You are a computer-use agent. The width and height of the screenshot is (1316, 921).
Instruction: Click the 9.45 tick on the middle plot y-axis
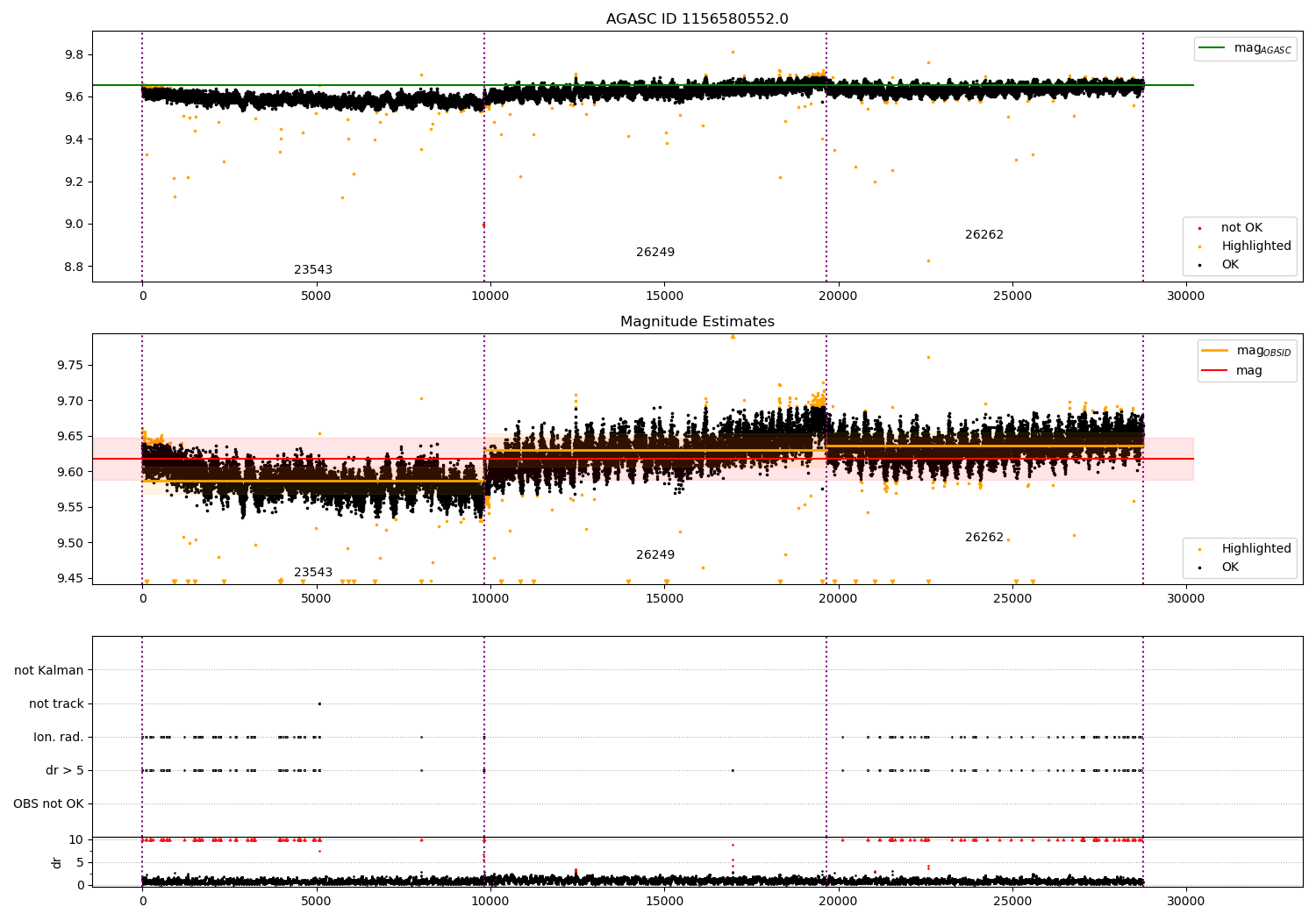70,578
